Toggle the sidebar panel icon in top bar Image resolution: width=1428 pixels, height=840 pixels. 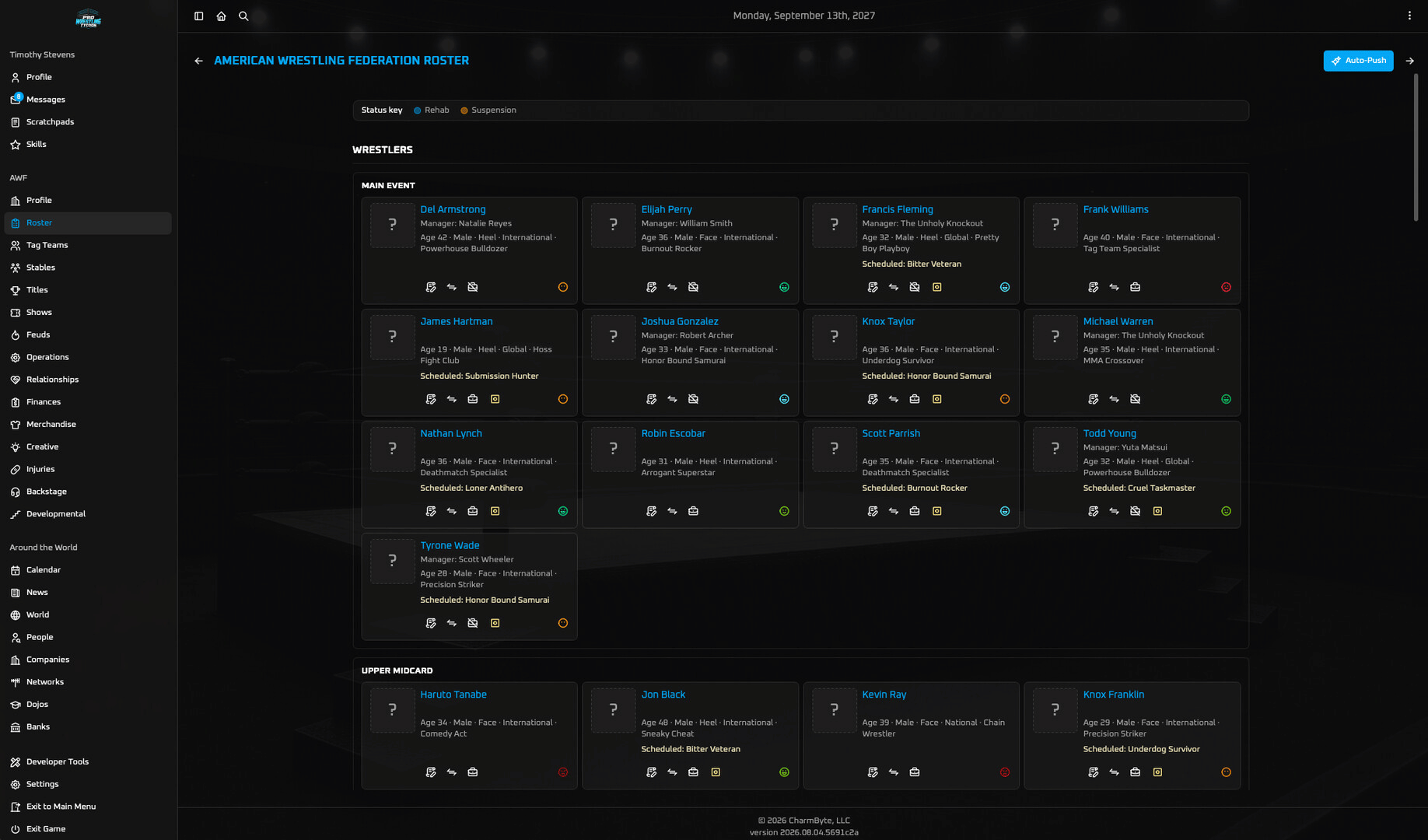pyautogui.click(x=199, y=16)
